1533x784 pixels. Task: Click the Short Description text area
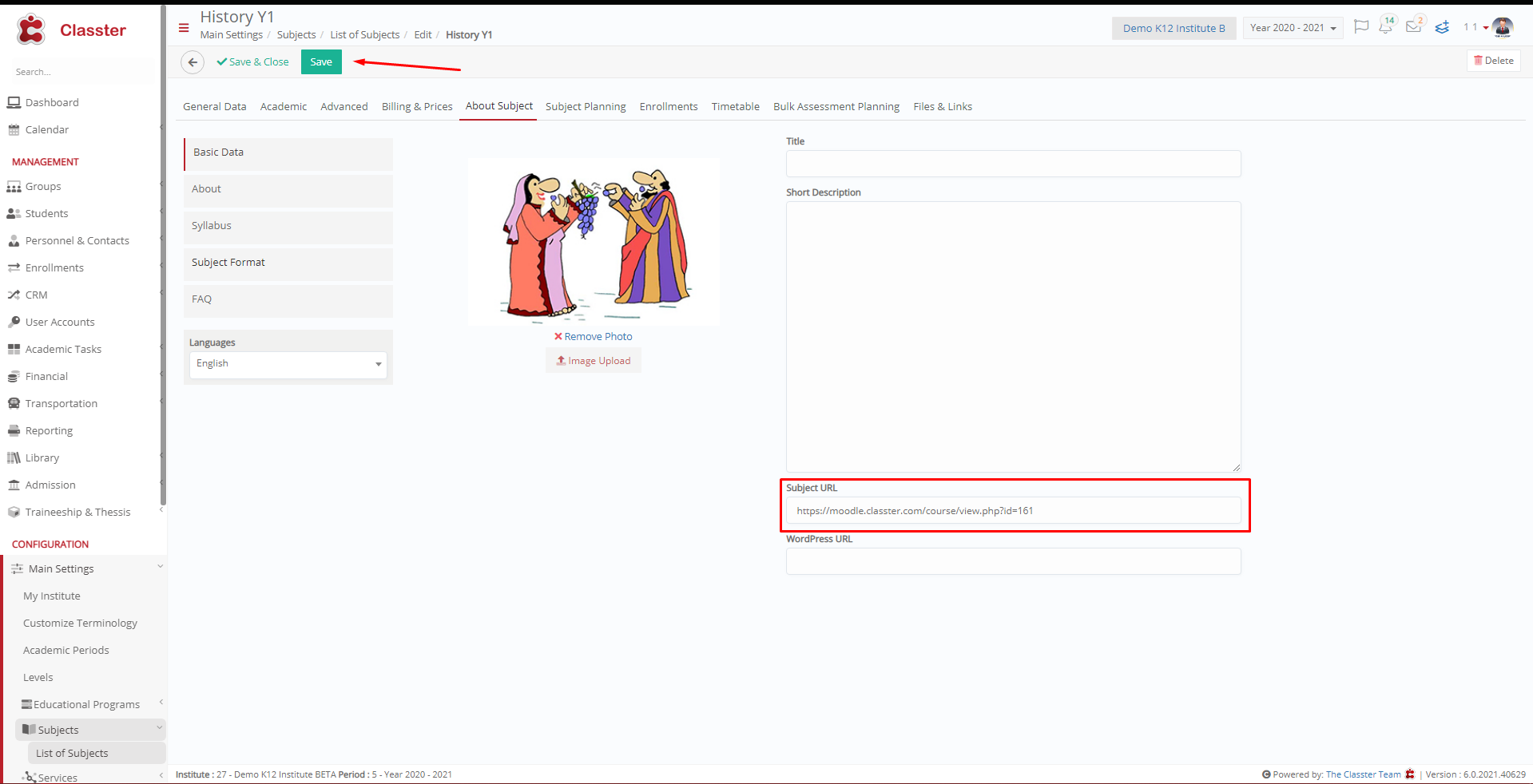point(1013,336)
